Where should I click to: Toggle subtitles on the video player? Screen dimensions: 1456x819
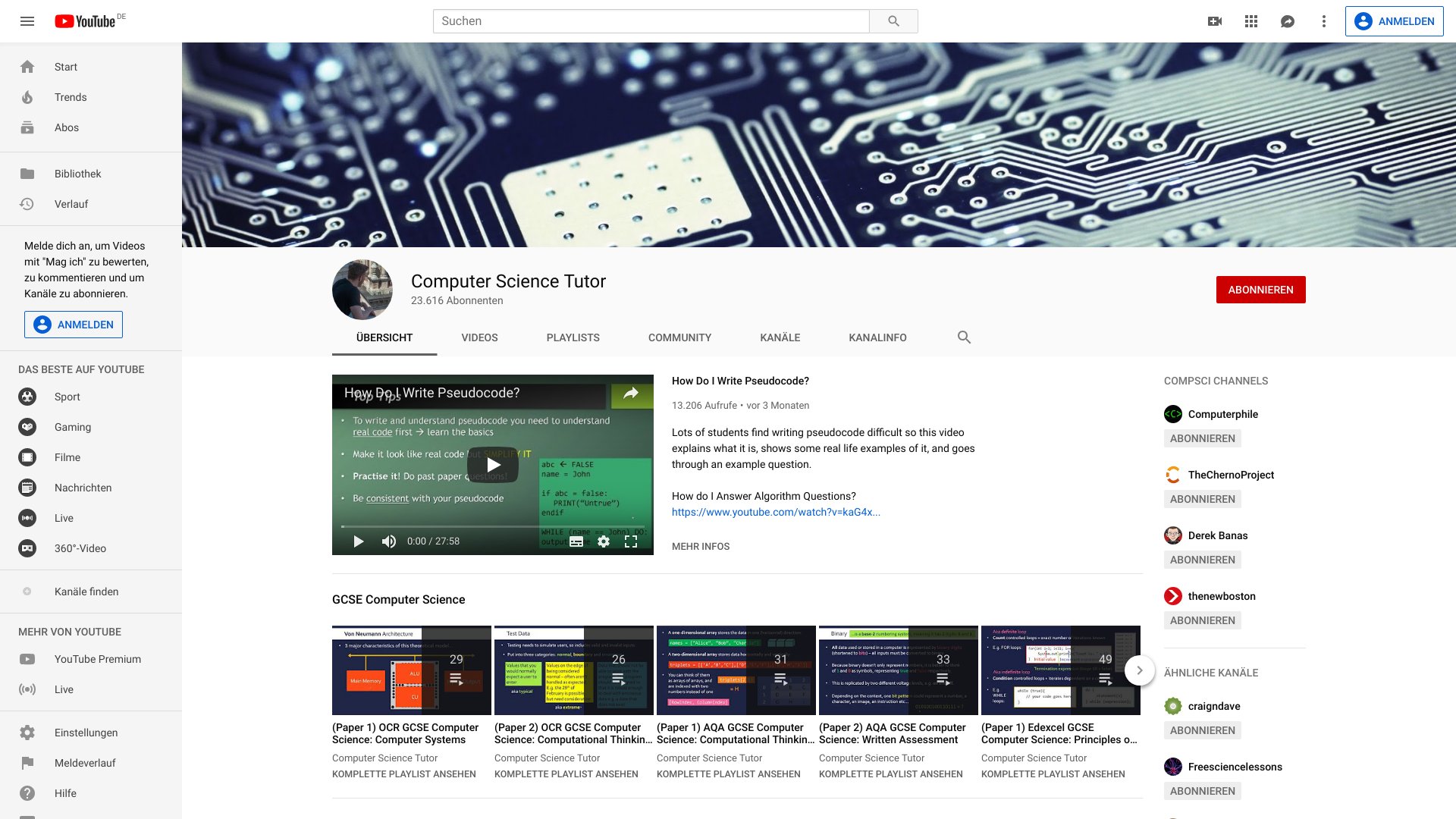pos(576,541)
